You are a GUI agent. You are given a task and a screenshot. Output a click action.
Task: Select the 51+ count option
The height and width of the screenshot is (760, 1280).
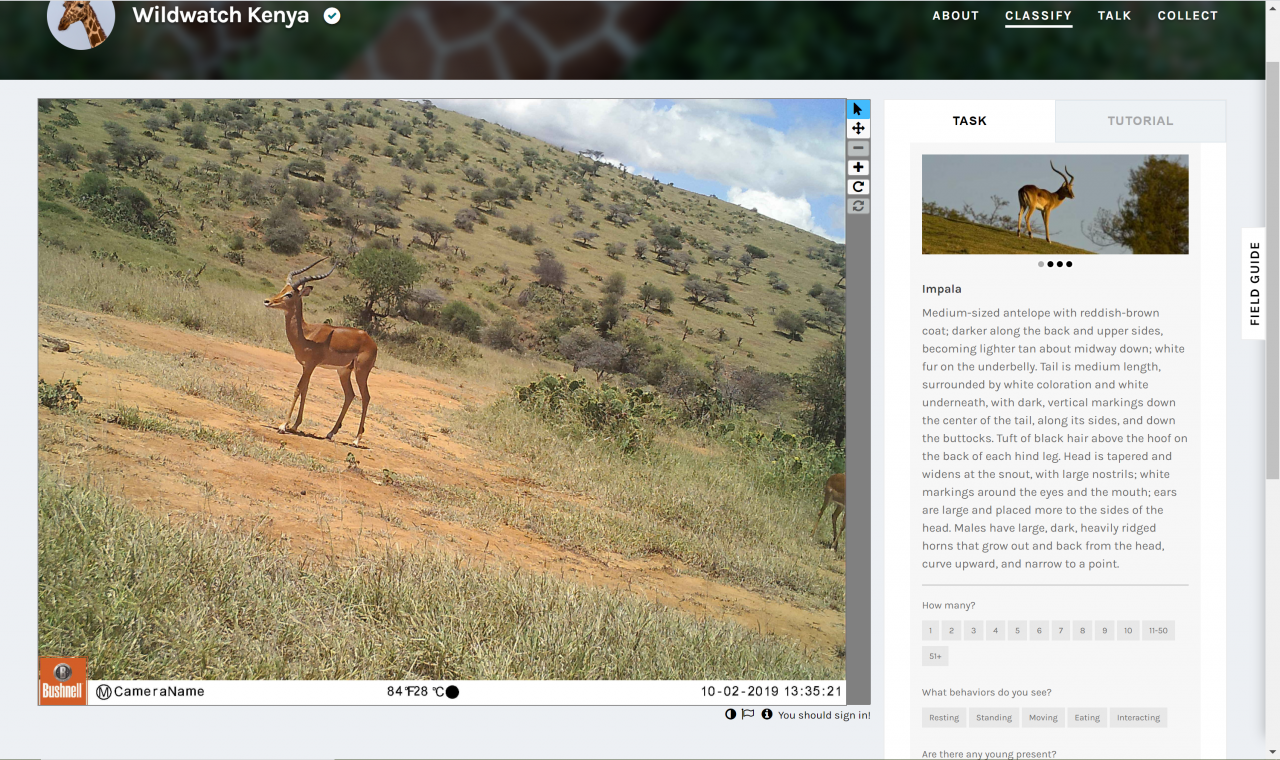[x=935, y=657]
